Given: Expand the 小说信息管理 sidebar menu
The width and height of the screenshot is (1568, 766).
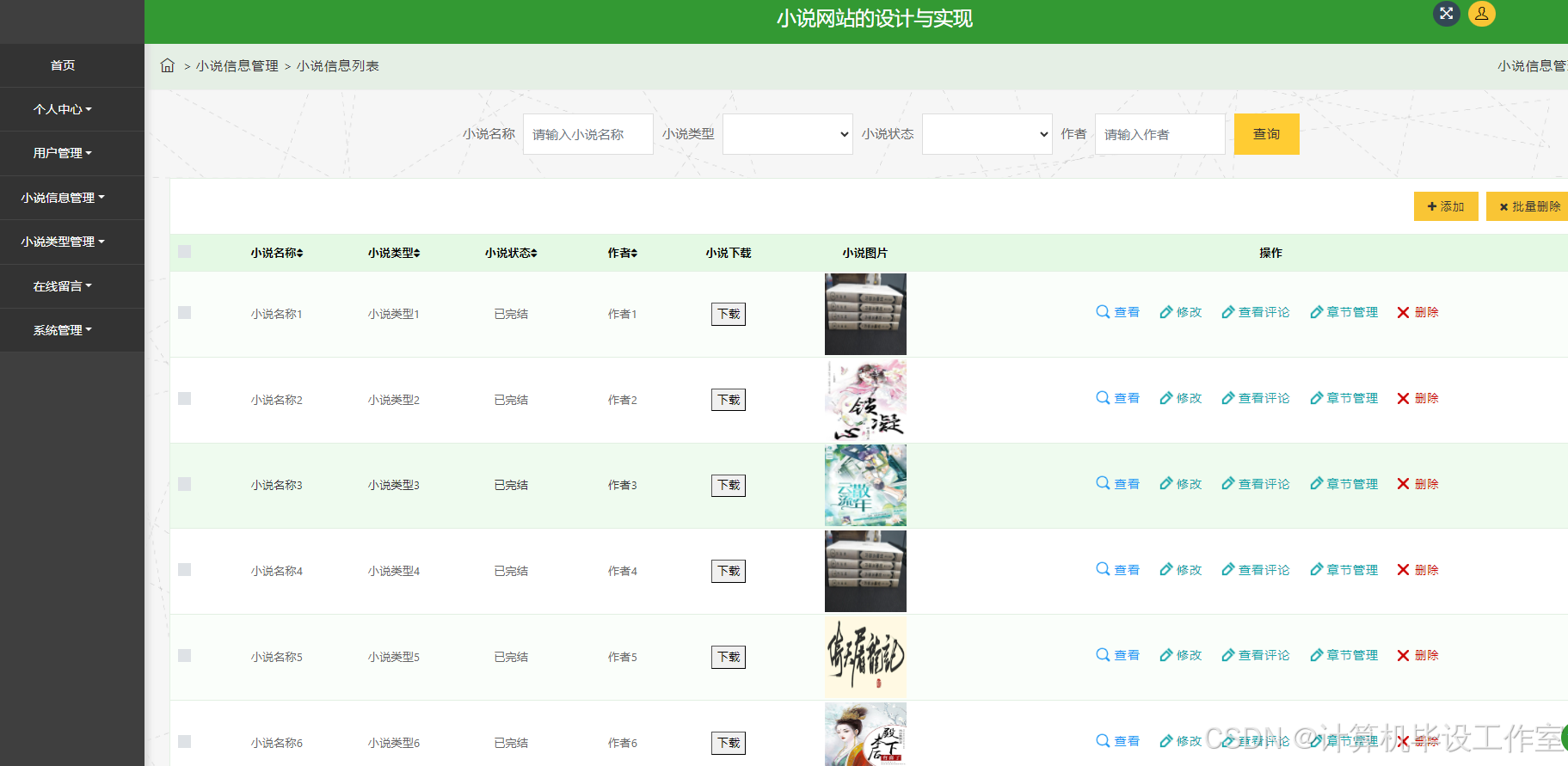Looking at the screenshot, I should click(x=63, y=198).
